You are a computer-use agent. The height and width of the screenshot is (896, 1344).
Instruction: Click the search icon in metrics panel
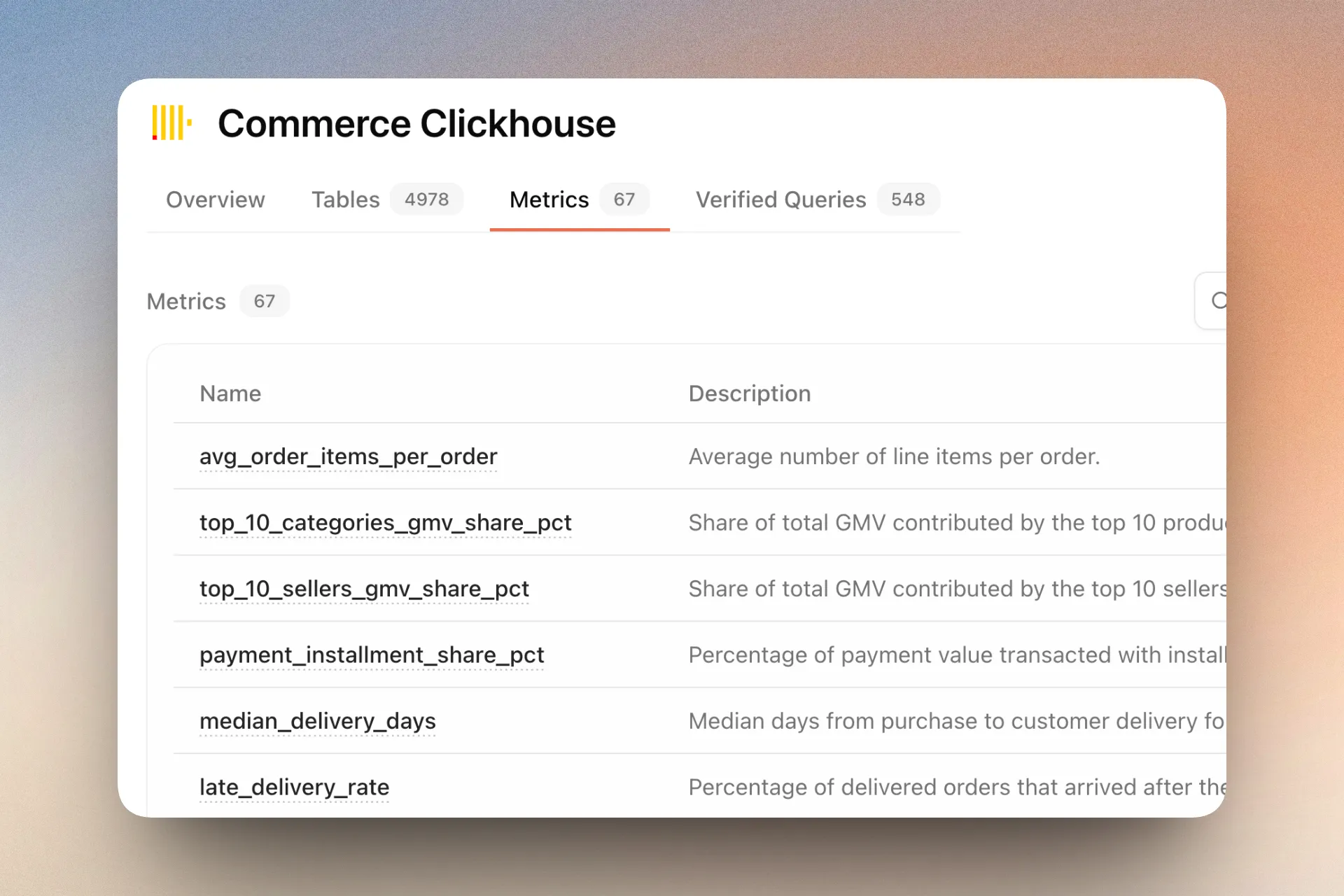[1219, 300]
